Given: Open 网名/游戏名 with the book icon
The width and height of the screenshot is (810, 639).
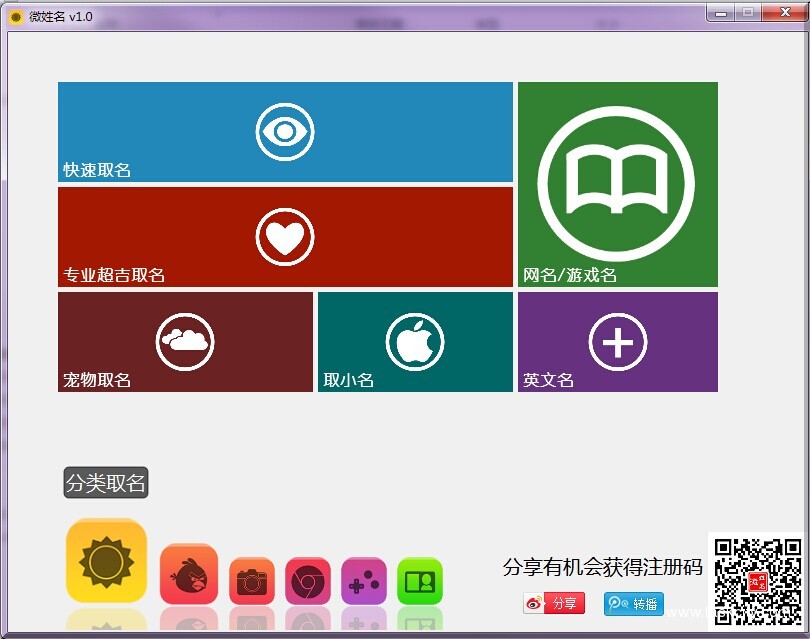Looking at the screenshot, I should point(617,183).
